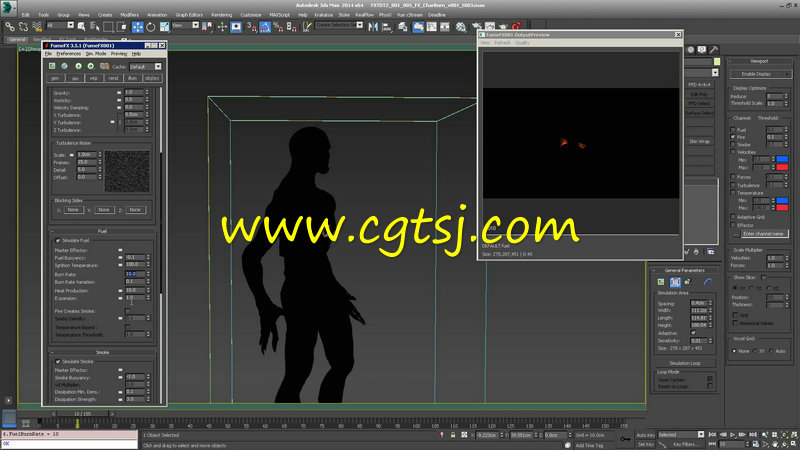Click the Select by Name icon
Image resolution: width=800 pixels, height=450 pixels.
click(95, 27)
